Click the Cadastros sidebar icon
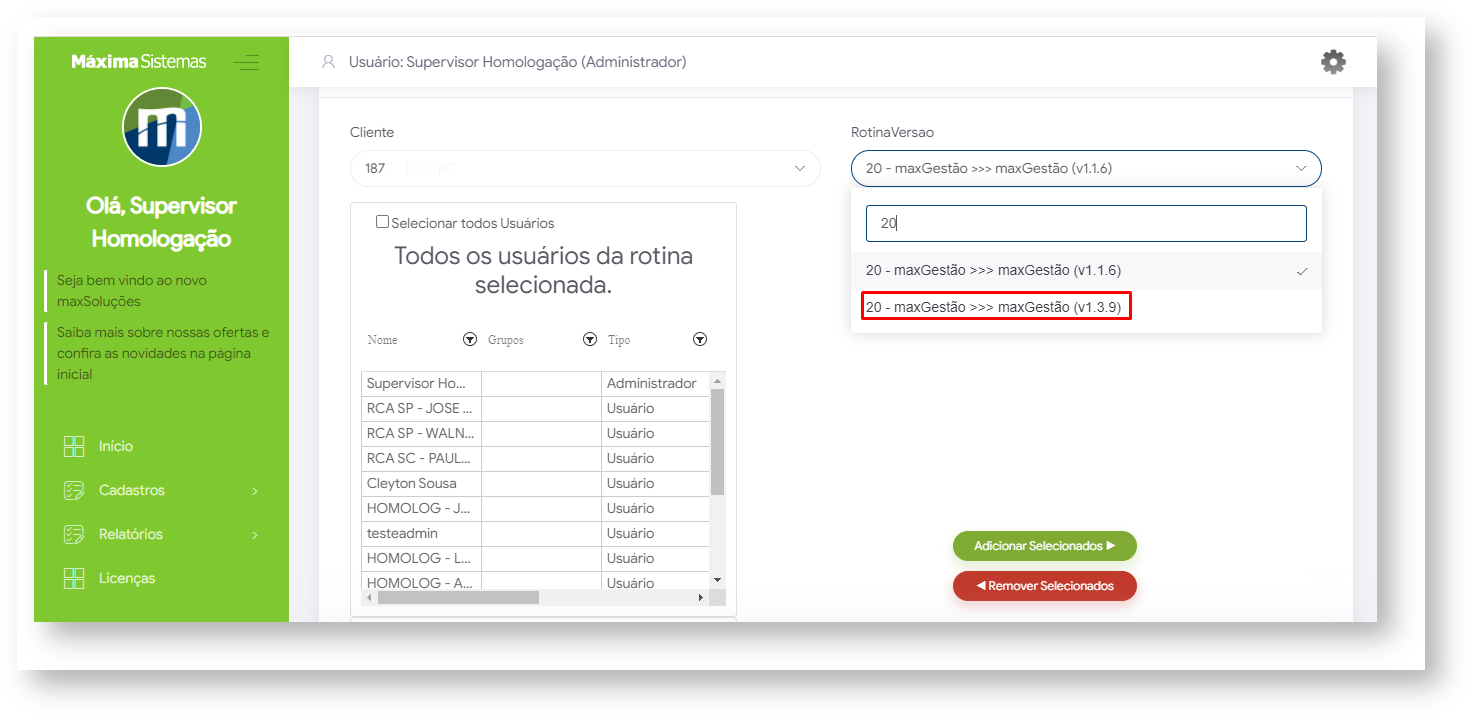Image resolution: width=1473 pixels, height=718 pixels. click(x=74, y=490)
